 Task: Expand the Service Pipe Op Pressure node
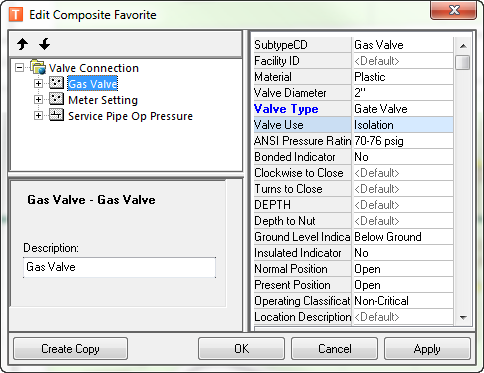[x=38, y=115]
